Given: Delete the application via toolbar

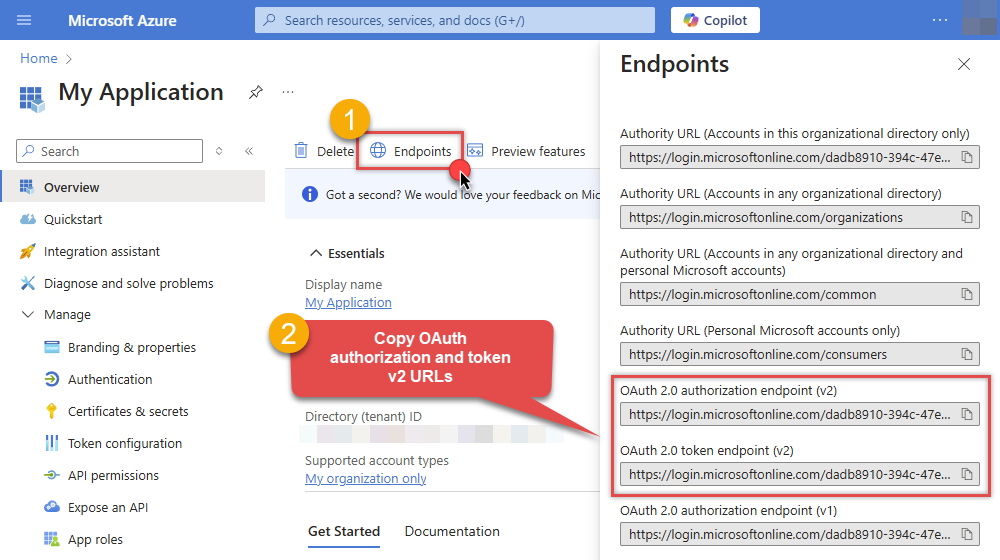Looking at the screenshot, I should click(323, 151).
